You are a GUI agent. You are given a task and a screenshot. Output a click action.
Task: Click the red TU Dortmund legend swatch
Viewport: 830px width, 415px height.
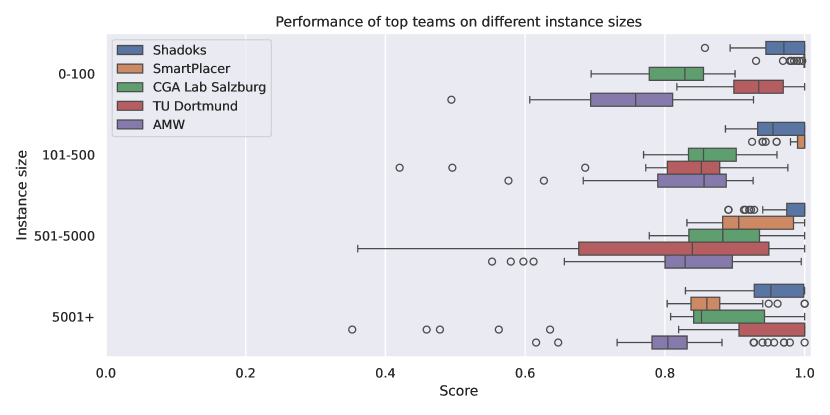tap(131, 105)
